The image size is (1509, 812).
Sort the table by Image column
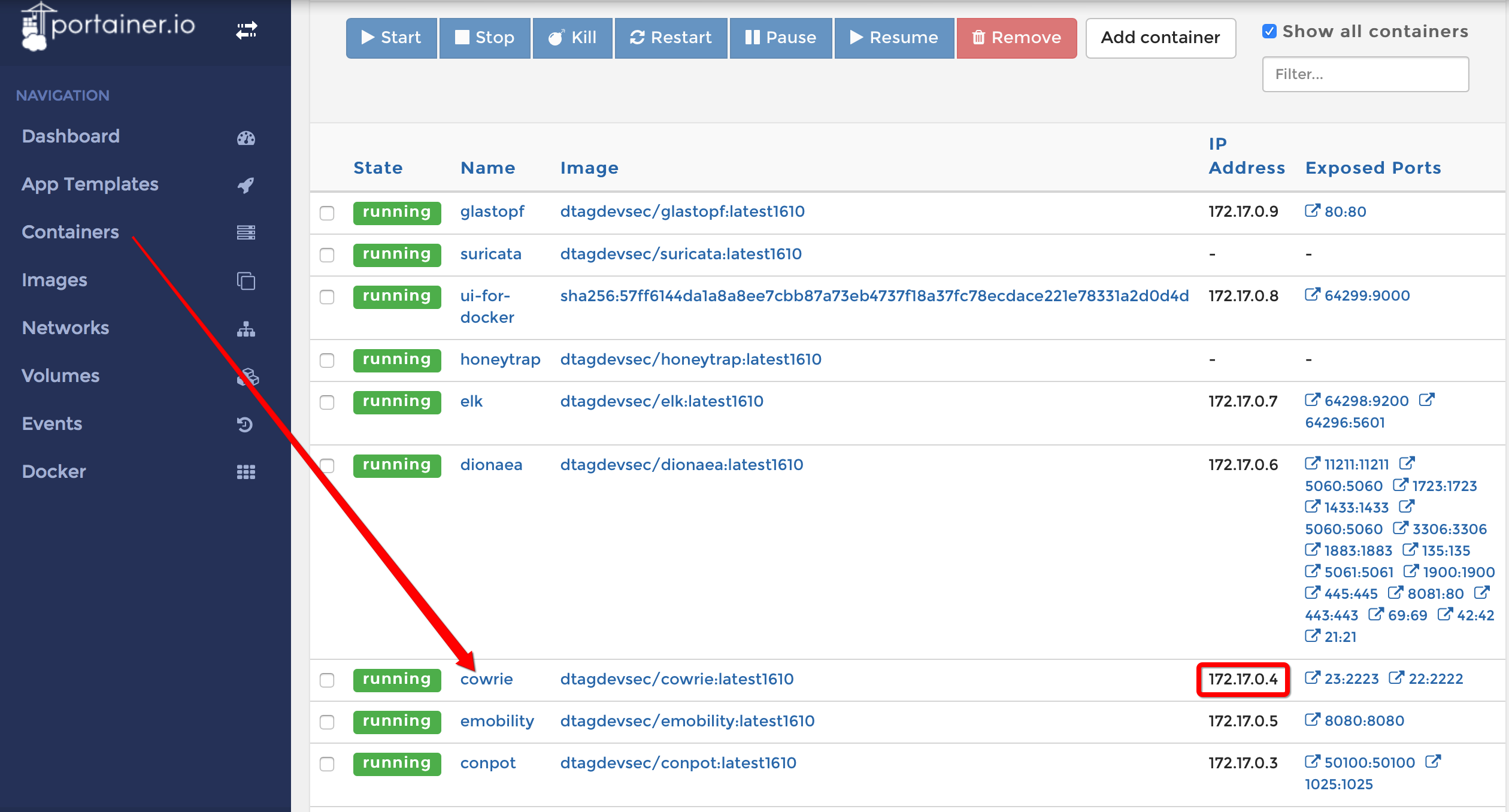pos(589,168)
